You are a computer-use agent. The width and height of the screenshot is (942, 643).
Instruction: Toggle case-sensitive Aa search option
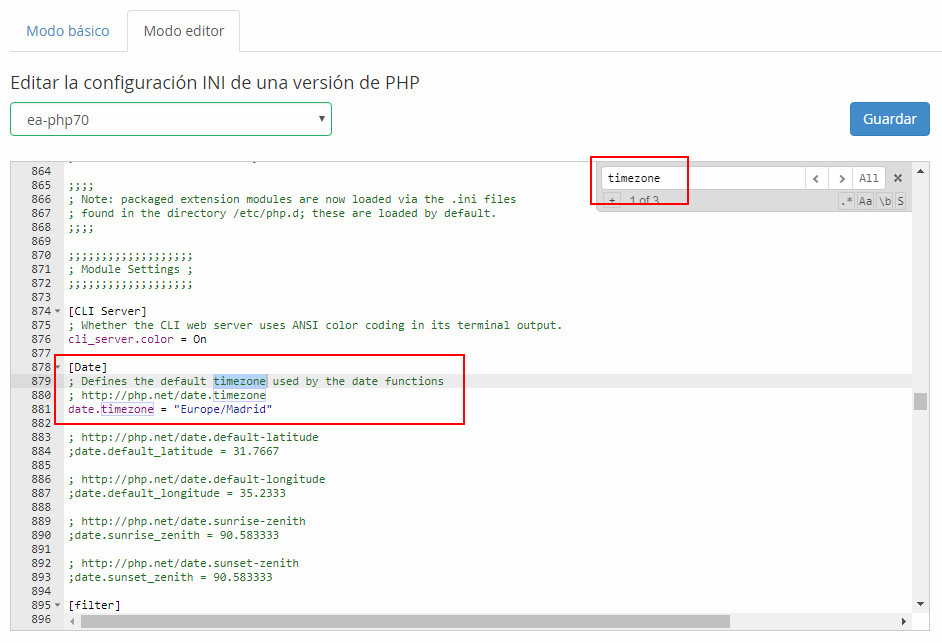point(865,201)
